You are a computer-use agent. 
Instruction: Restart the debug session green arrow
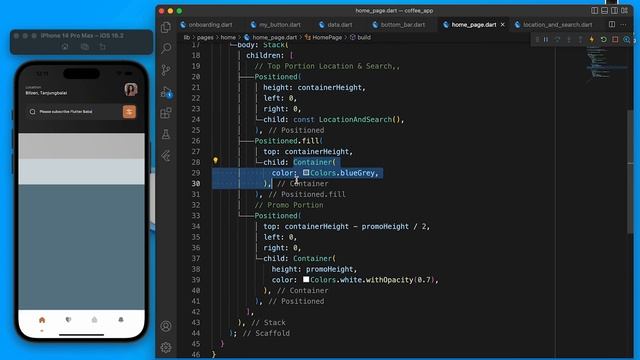pos(603,40)
